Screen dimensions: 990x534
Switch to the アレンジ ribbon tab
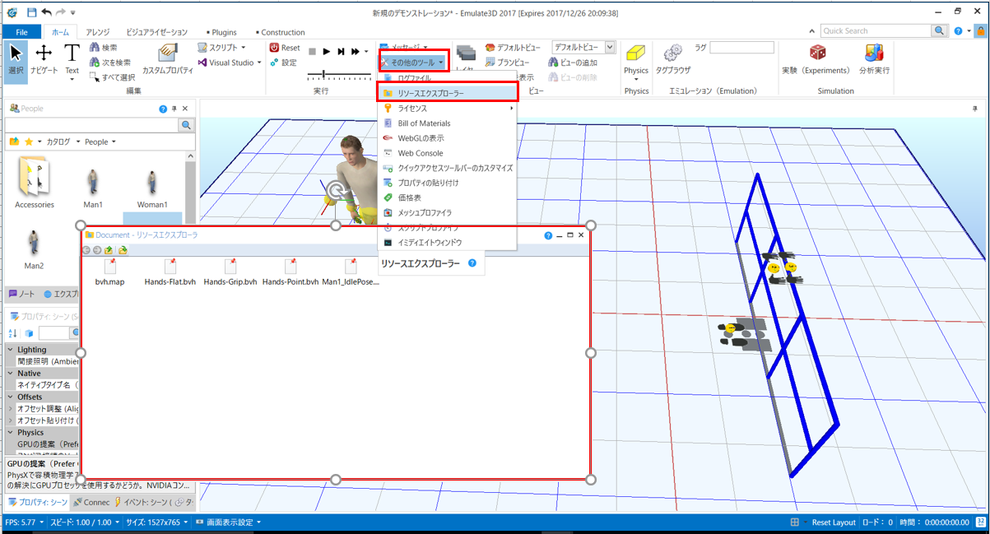click(x=98, y=32)
